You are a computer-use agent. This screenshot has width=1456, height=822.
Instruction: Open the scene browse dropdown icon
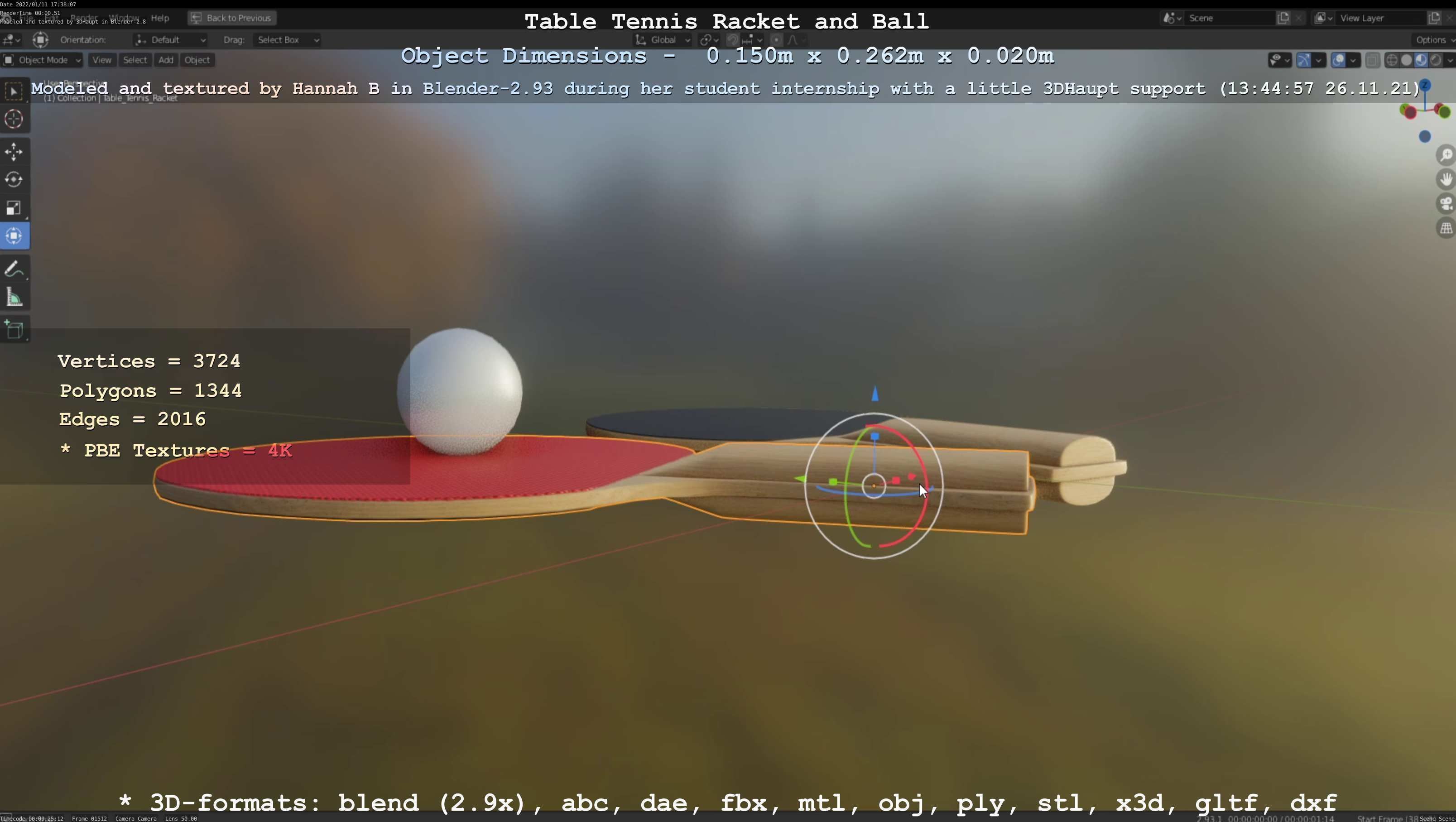[x=1172, y=18]
